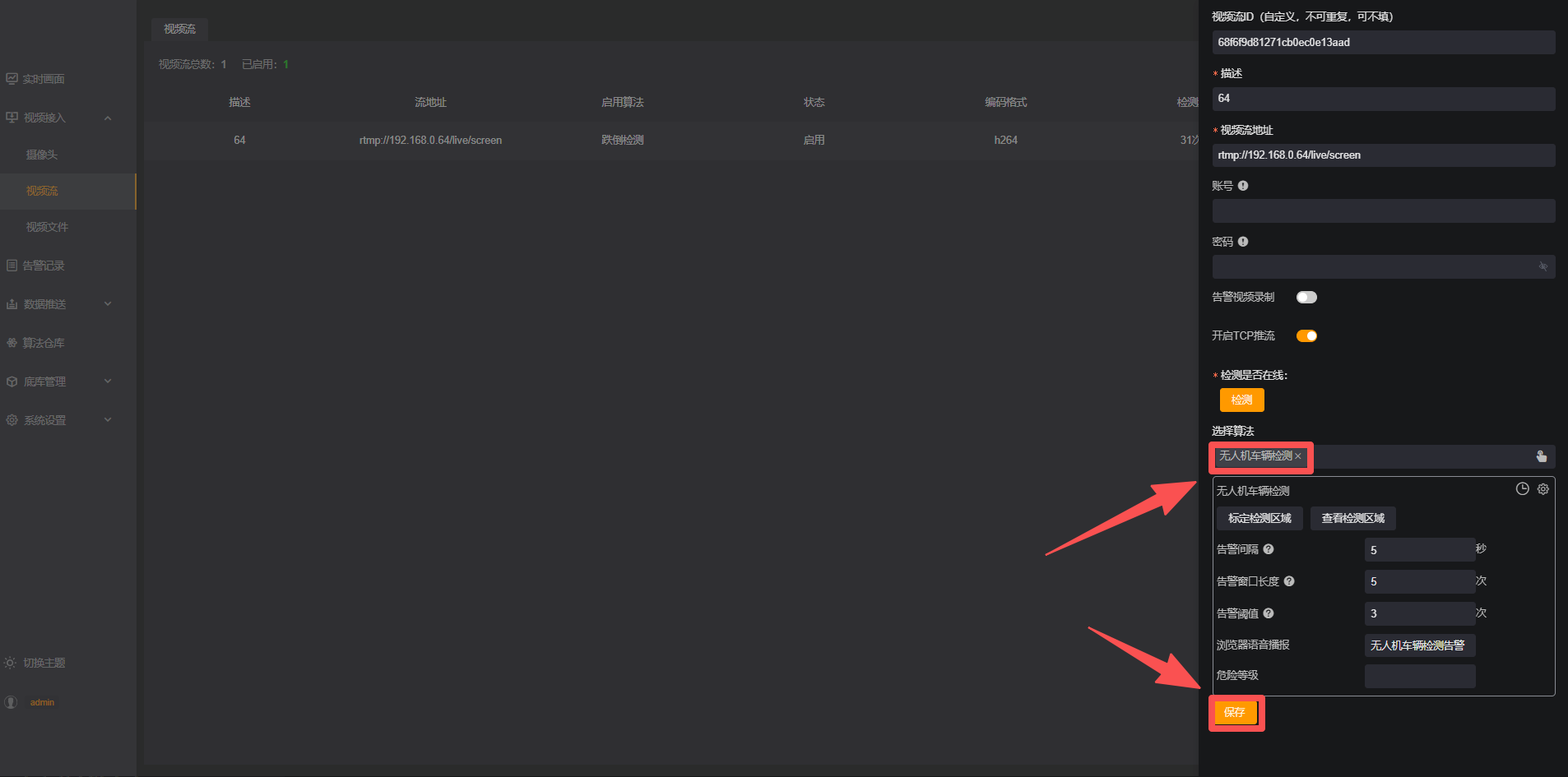
Task: Expand the 数据推送 sidebar menu
Action: (x=108, y=304)
